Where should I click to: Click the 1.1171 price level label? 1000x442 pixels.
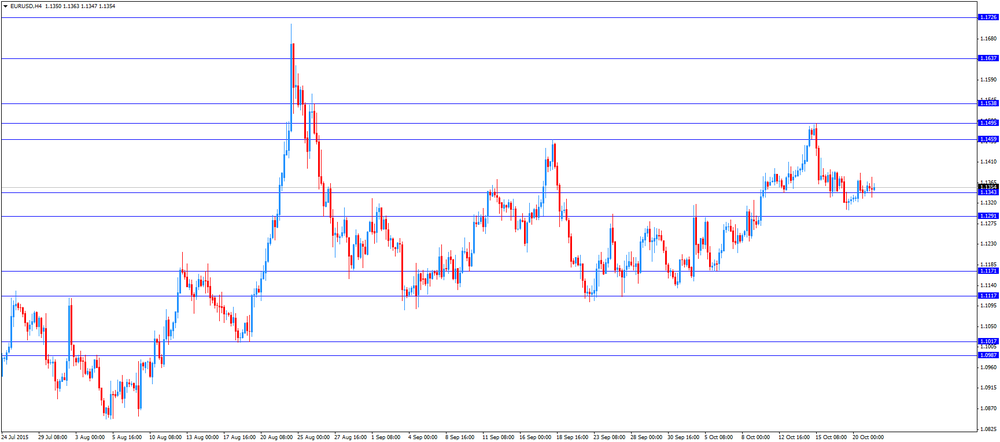(x=987, y=271)
